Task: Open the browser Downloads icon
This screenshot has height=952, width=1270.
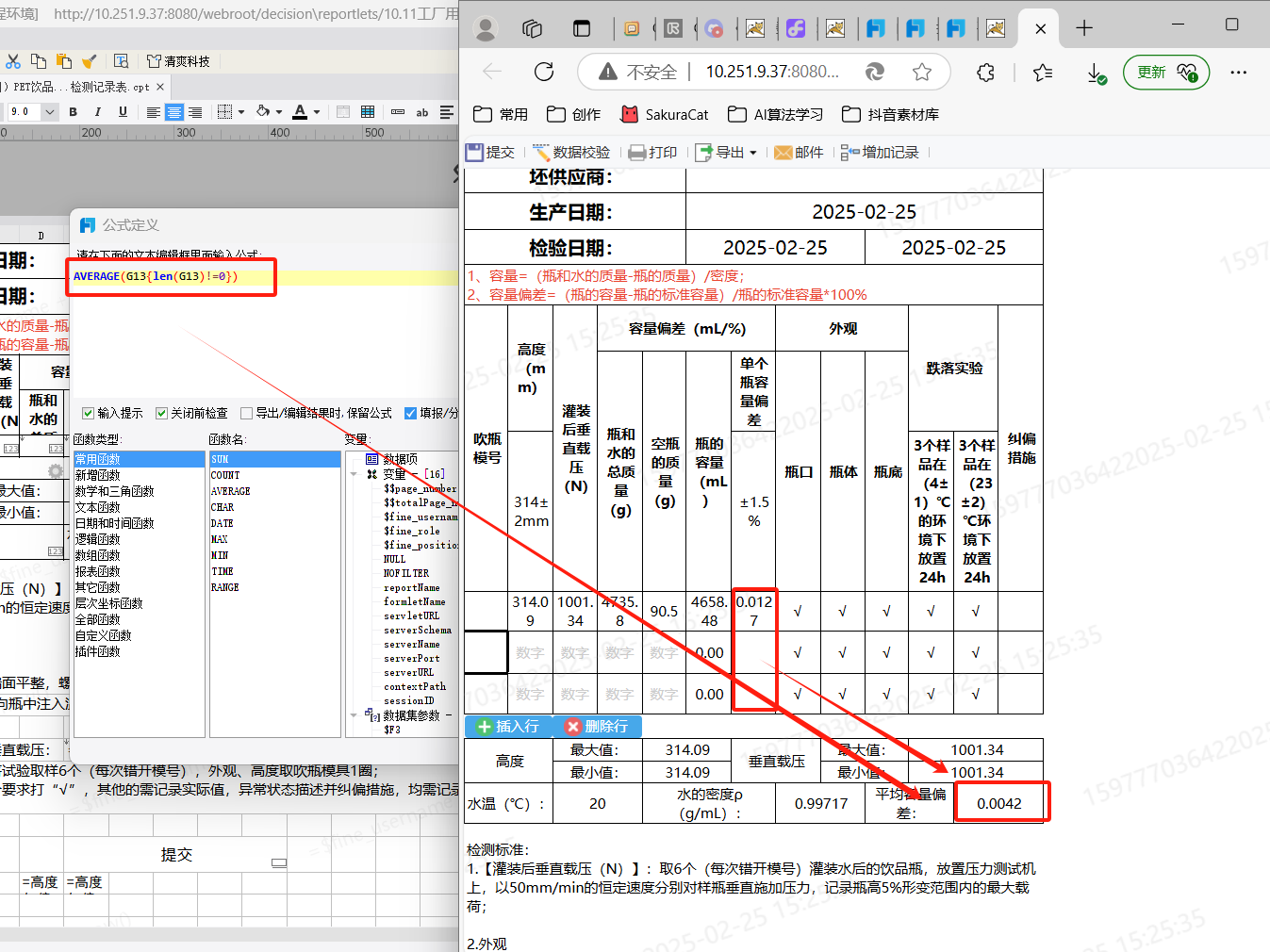Action: 1096,73
